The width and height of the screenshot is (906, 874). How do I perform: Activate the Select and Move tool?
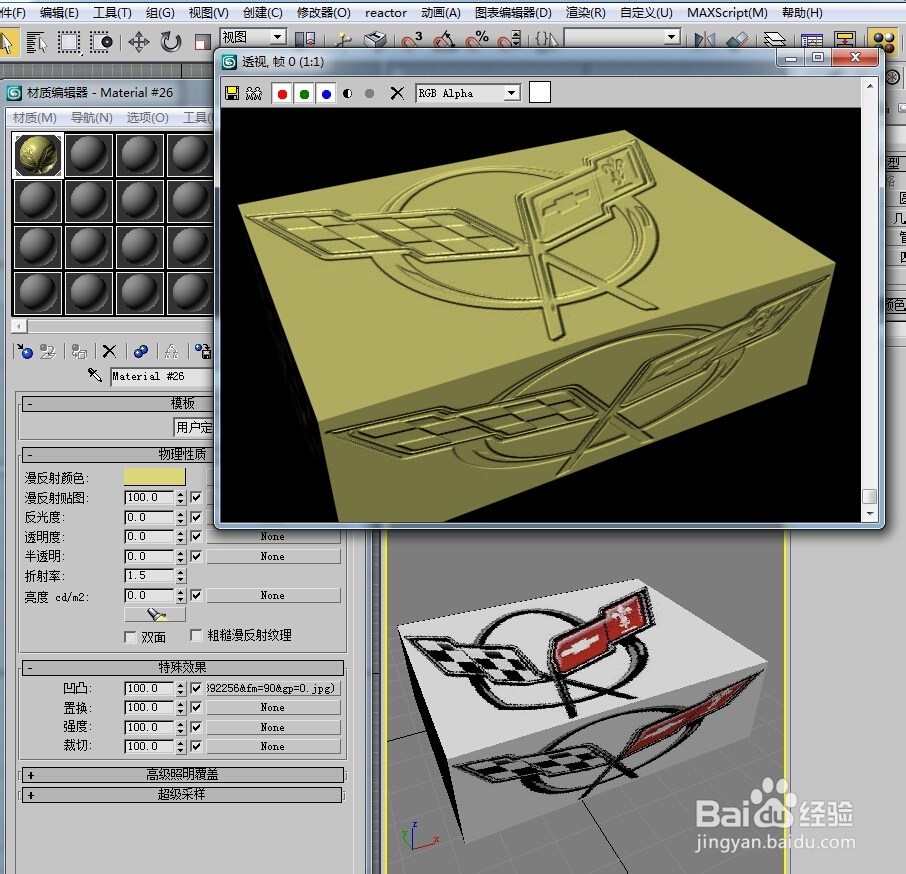pos(139,42)
